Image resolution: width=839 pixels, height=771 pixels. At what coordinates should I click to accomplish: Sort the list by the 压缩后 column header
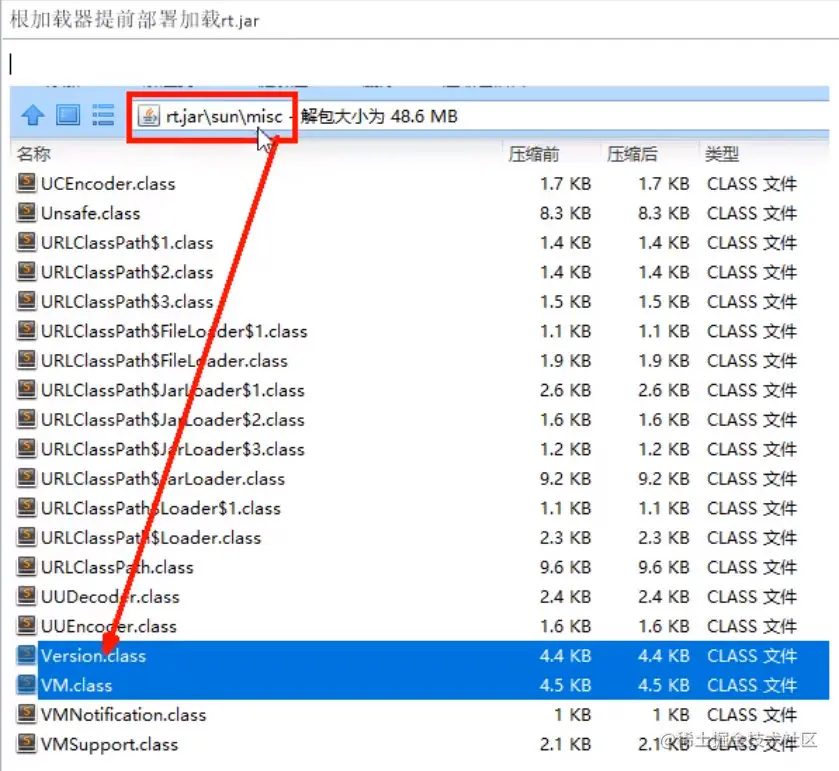(x=632, y=154)
